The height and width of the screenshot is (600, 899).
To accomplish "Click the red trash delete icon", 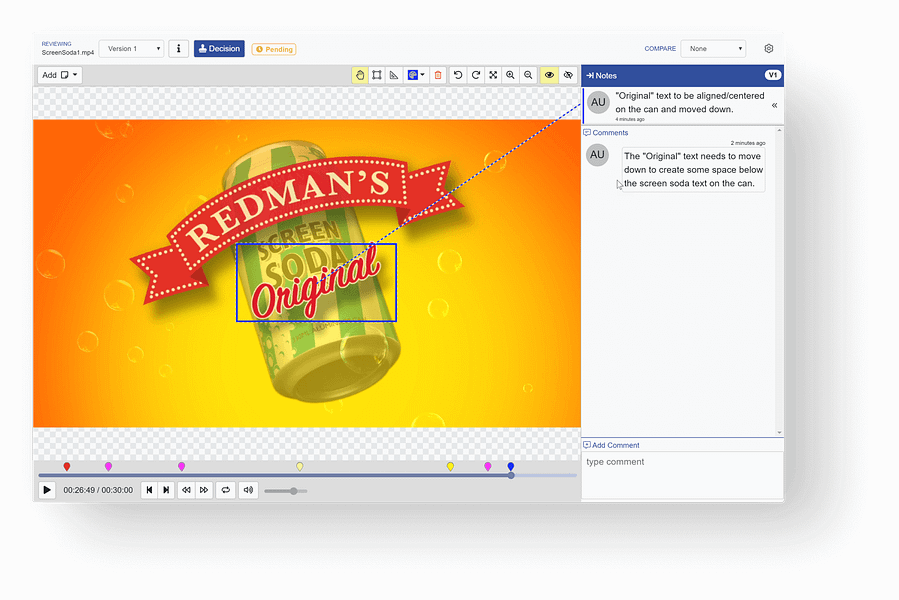I will click(x=437, y=75).
